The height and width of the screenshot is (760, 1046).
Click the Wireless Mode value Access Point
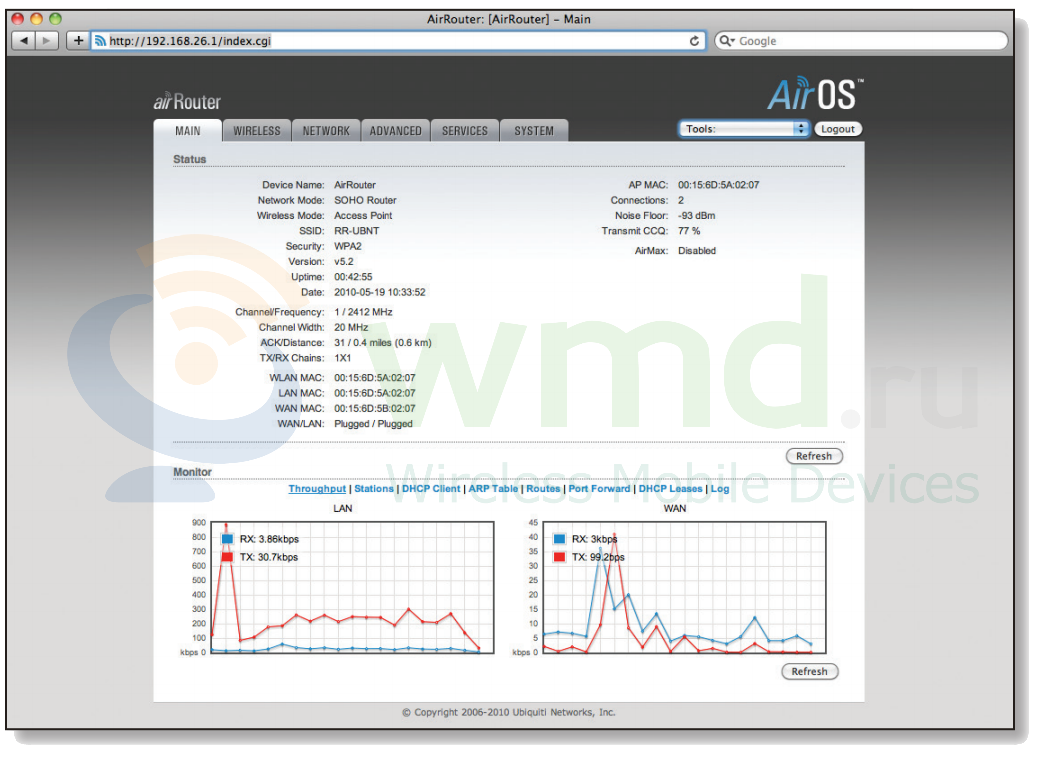(363, 216)
